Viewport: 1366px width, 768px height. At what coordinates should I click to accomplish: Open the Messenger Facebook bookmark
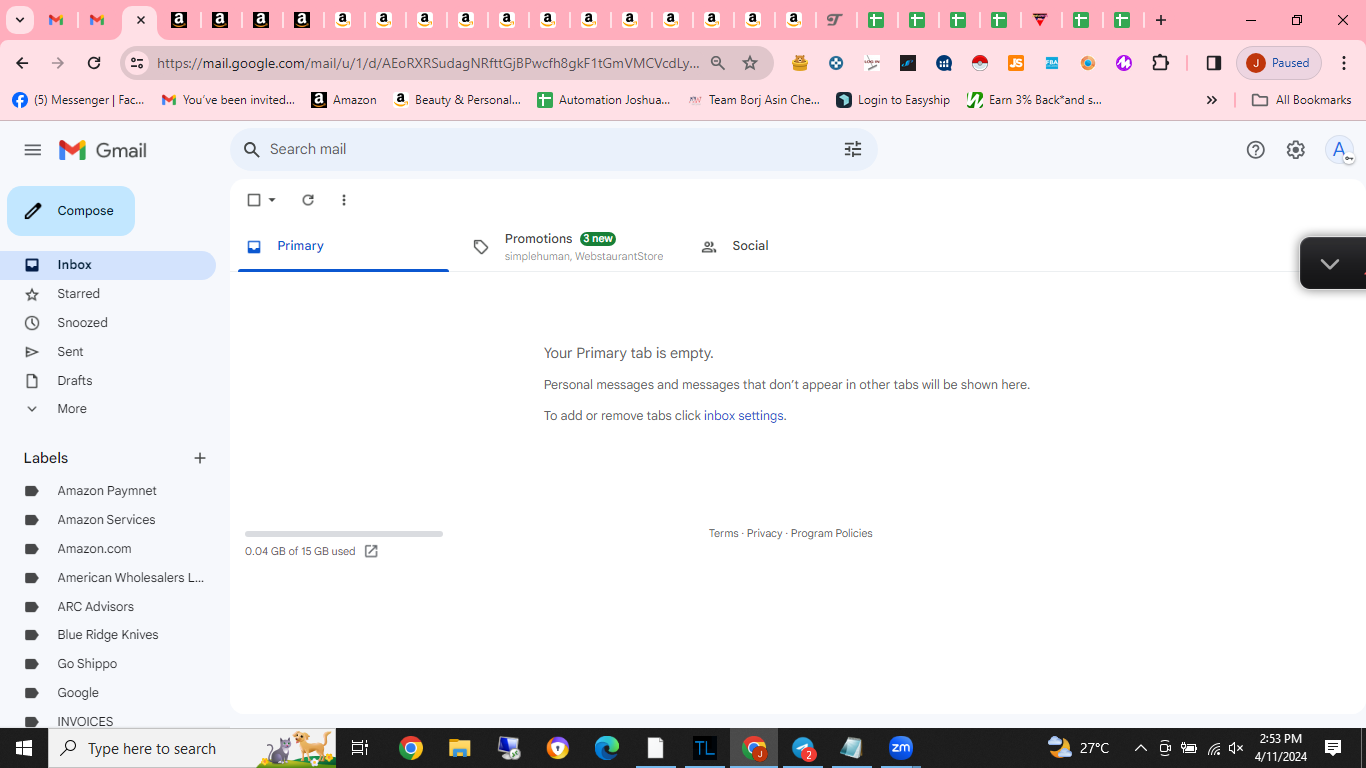pyautogui.click(x=79, y=100)
